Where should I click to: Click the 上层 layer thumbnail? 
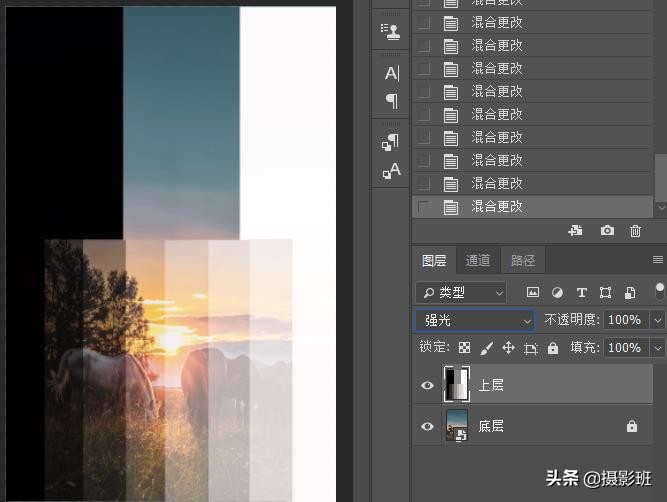coord(457,384)
